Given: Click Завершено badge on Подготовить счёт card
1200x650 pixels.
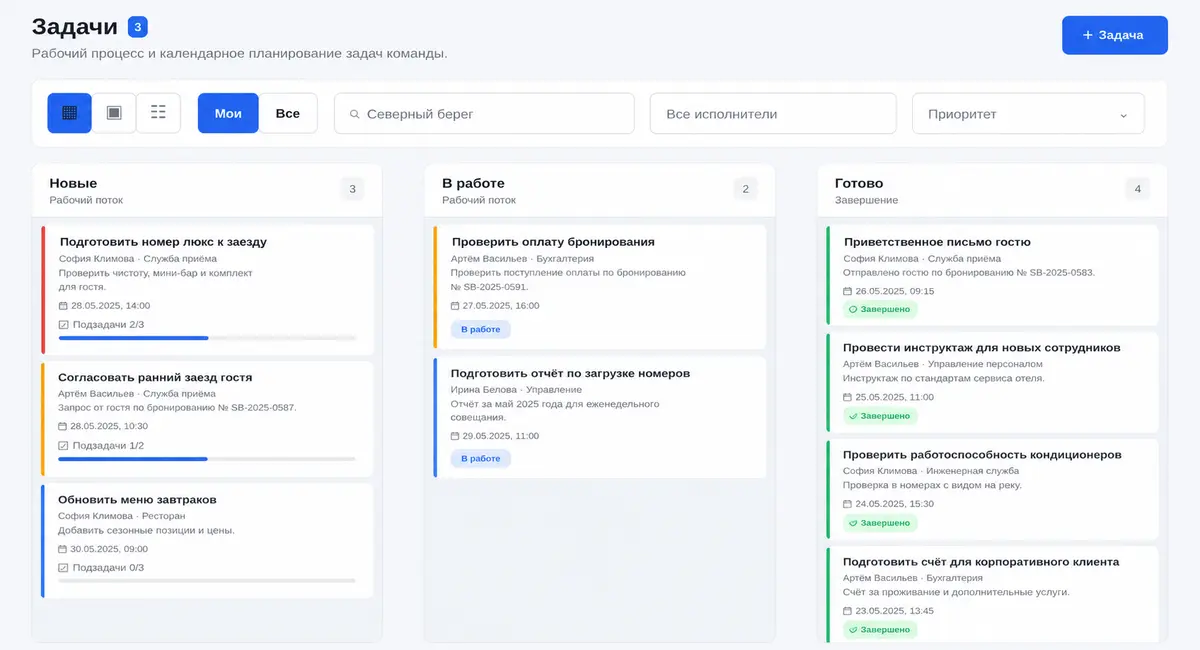Looking at the screenshot, I should (x=880, y=630).
